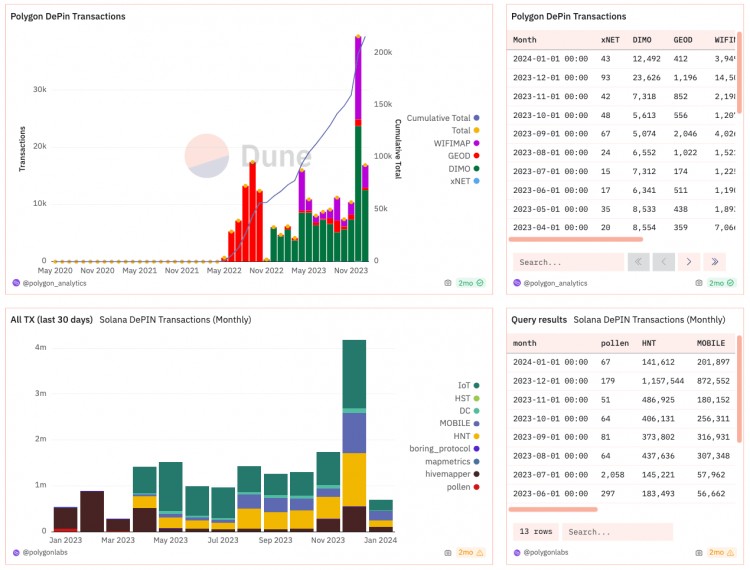This screenshot has height=570, width=750.
Task: Sort by HNT column header
Action: pos(649,343)
